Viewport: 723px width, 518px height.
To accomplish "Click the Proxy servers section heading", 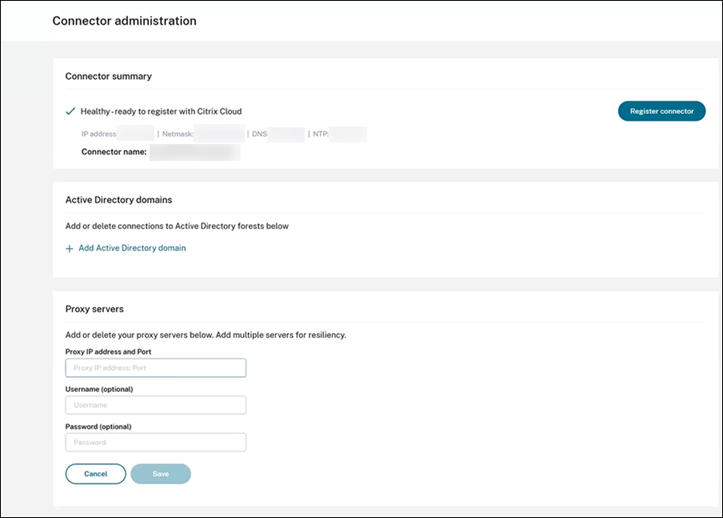I will (x=94, y=309).
